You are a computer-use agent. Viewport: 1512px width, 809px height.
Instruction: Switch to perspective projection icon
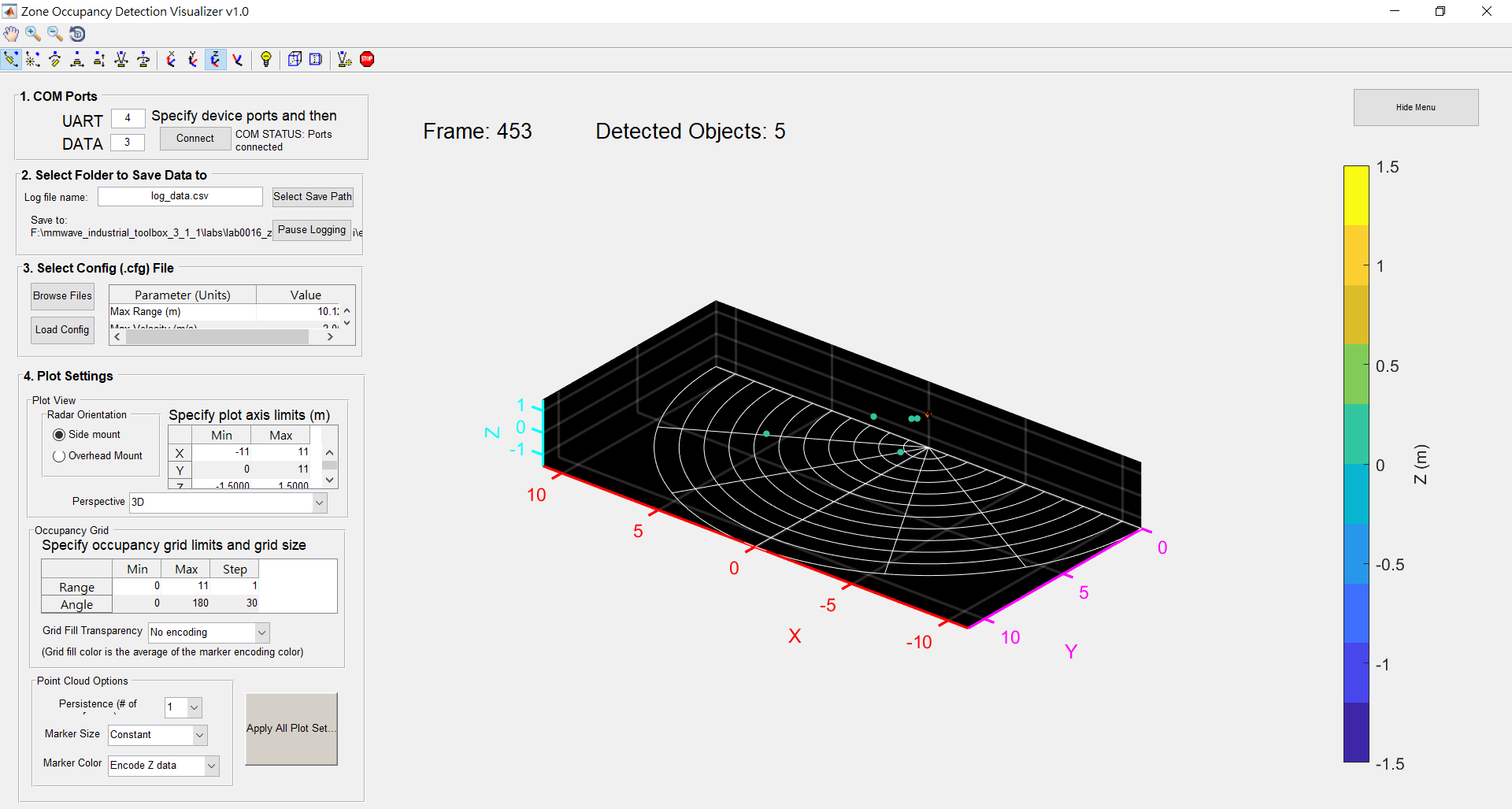[x=316, y=59]
